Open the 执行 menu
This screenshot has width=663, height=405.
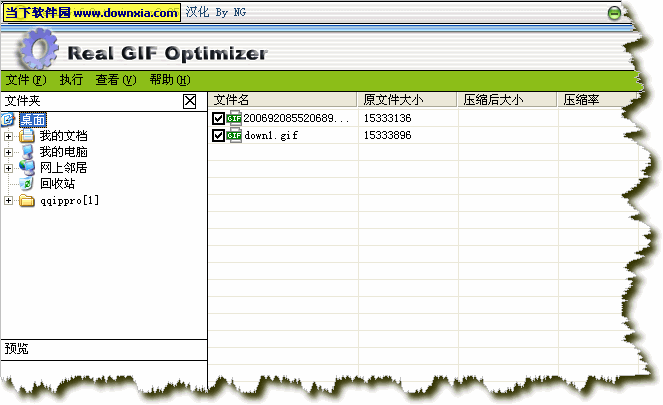pos(71,80)
